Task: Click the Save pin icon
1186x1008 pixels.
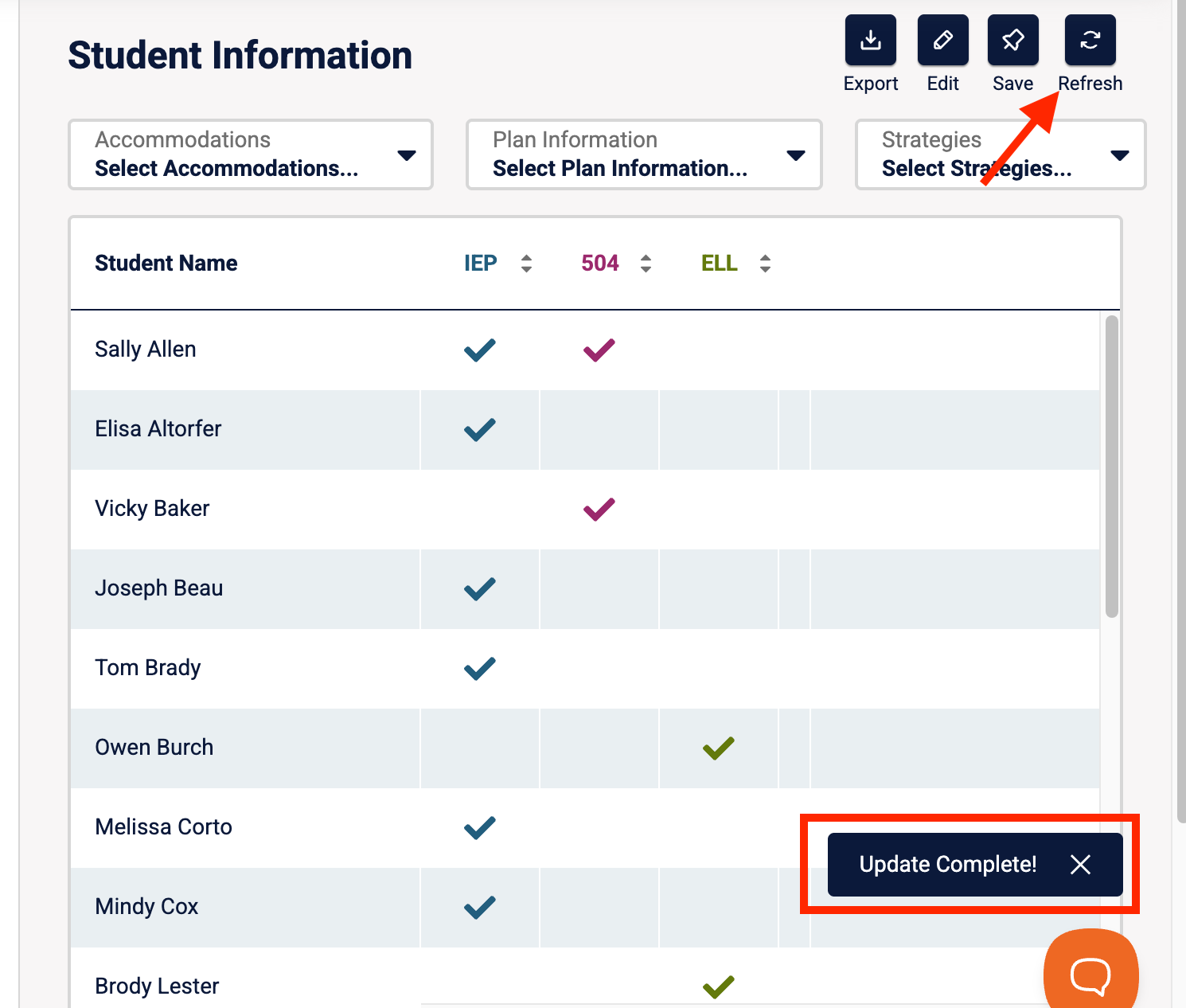Action: click(x=1013, y=40)
